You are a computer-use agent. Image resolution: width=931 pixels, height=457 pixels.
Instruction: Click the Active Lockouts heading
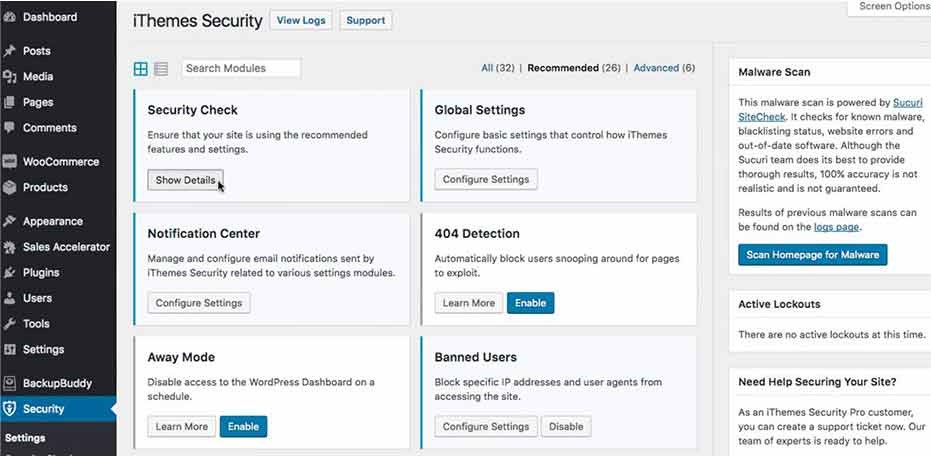point(779,304)
